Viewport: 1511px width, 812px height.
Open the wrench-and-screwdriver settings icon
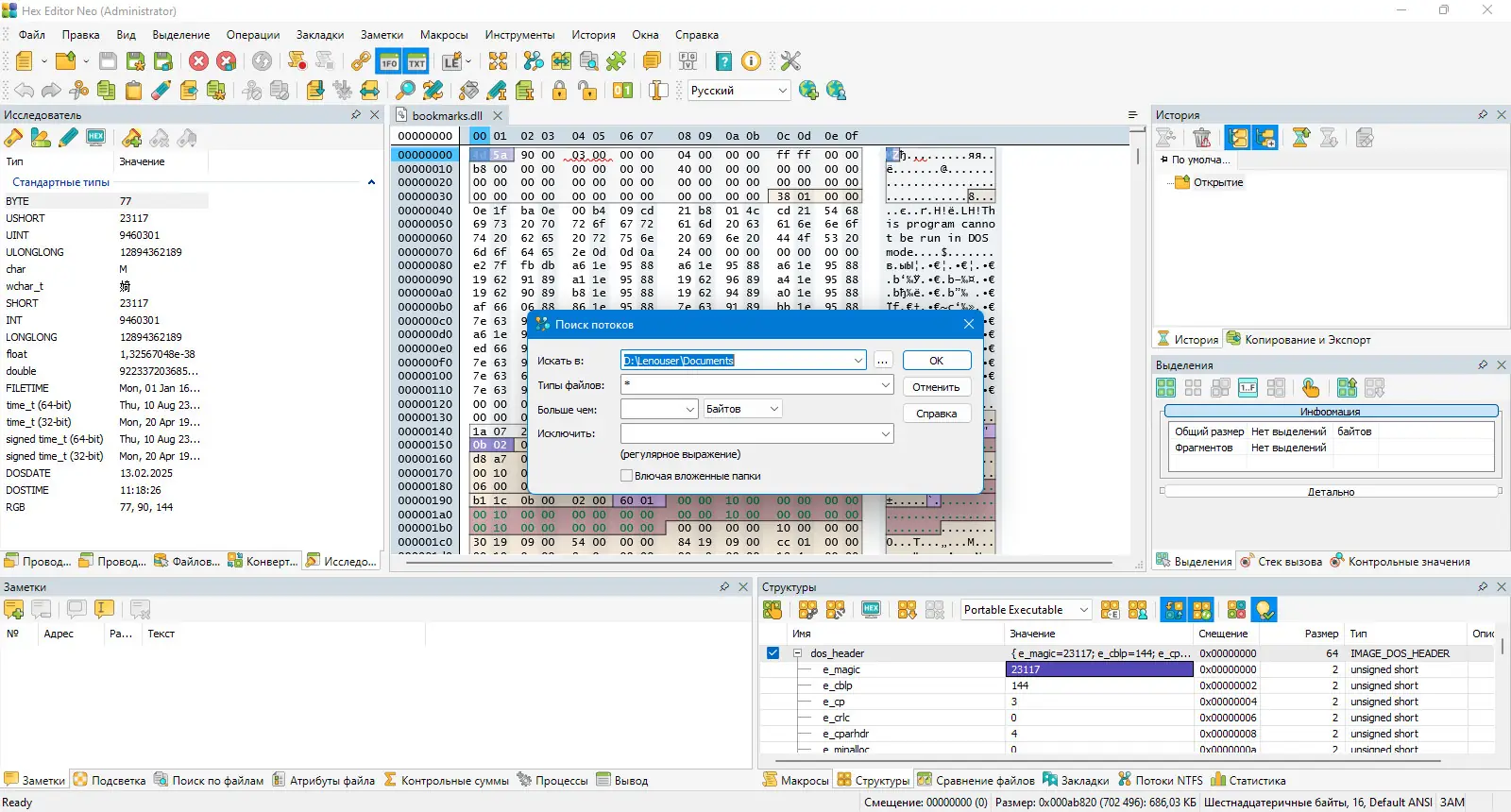tap(790, 61)
